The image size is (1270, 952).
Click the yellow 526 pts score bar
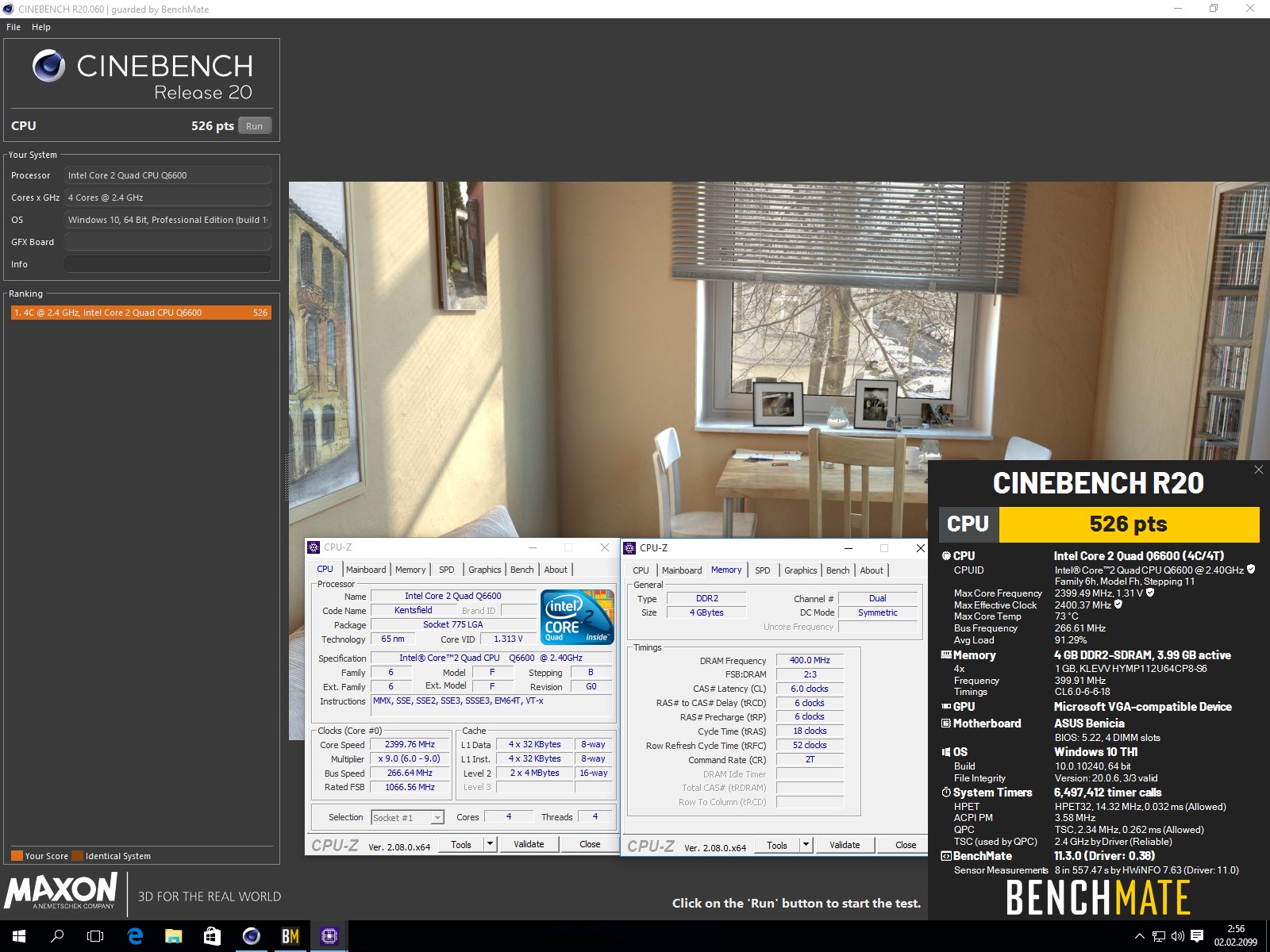[1129, 524]
